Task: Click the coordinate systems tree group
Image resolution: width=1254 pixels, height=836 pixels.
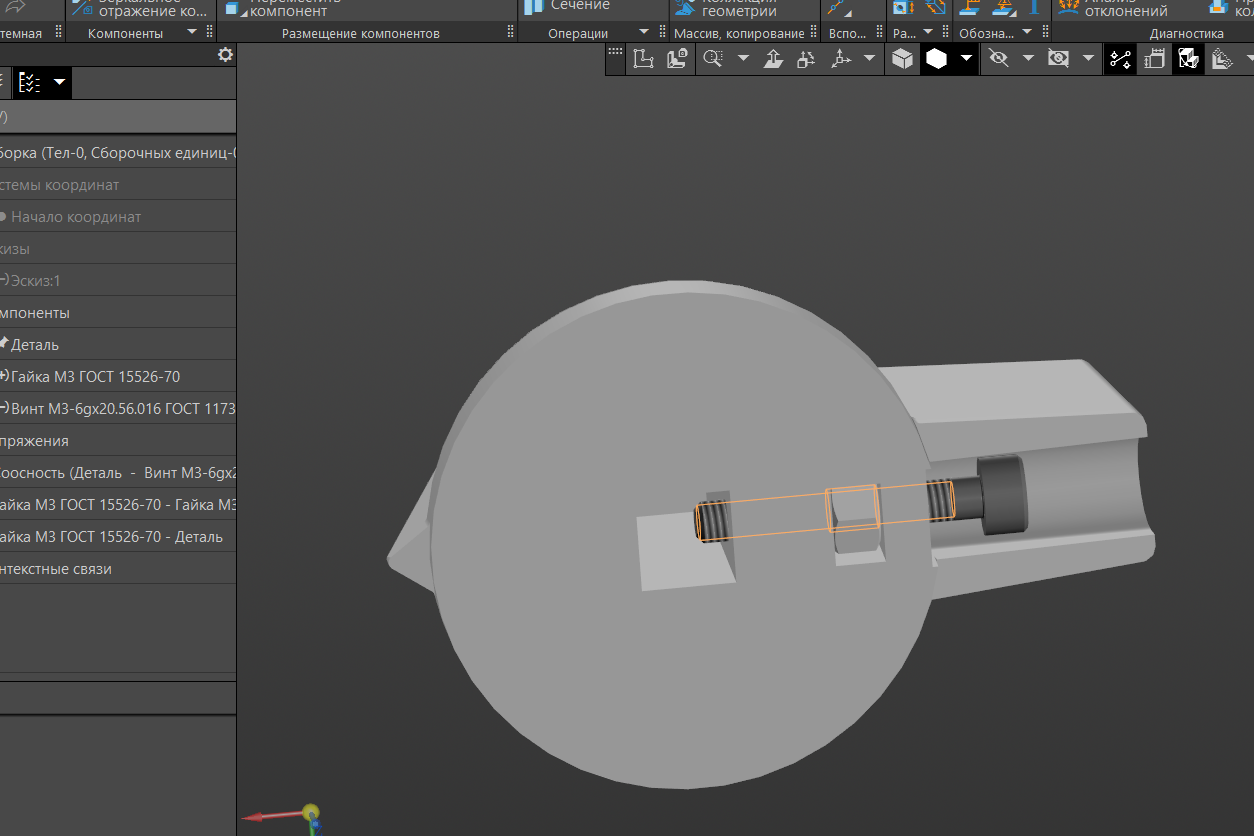Action: coord(118,185)
